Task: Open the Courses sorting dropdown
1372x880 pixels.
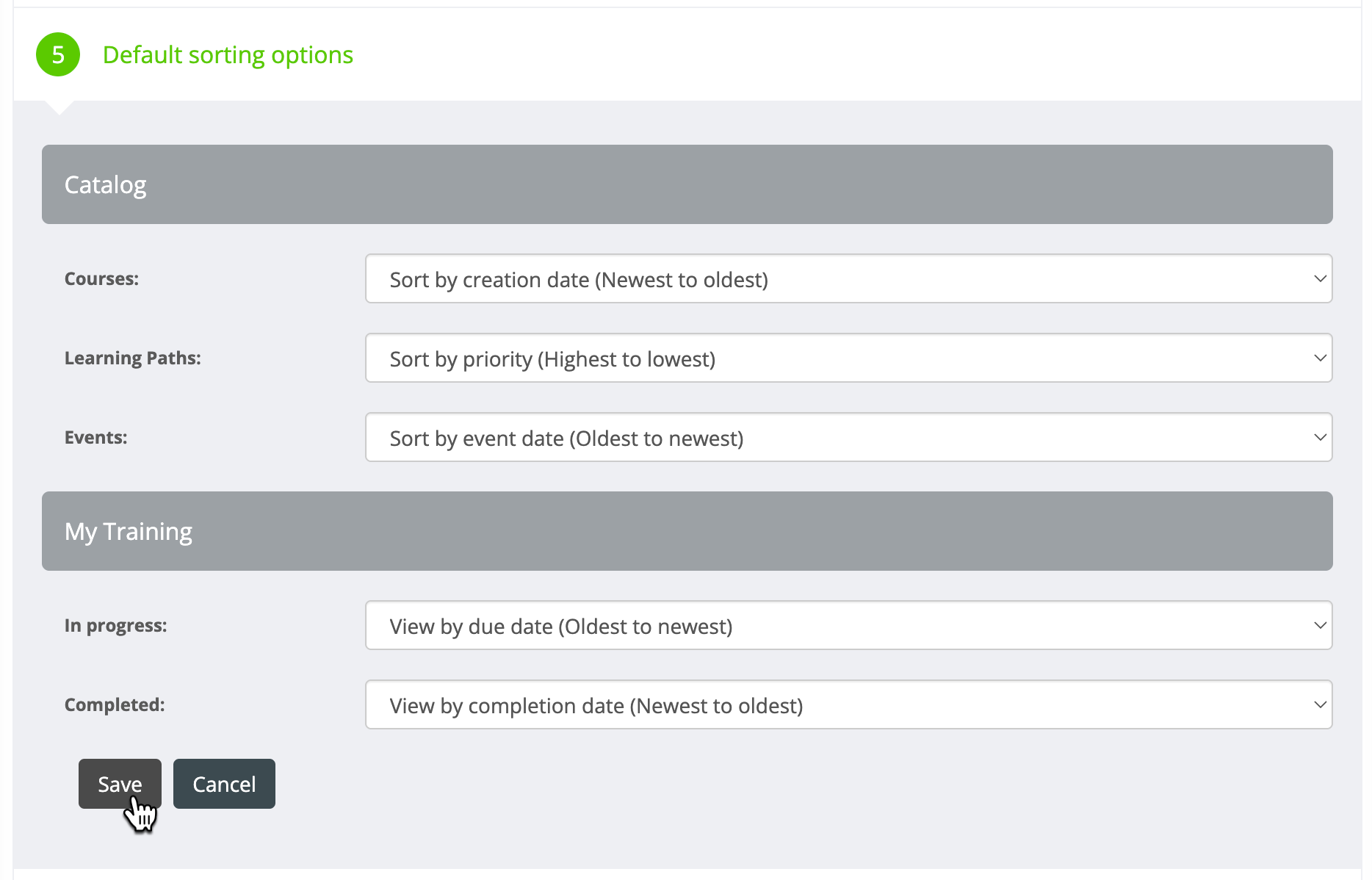Action: pyautogui.click(x=848, y=278)
